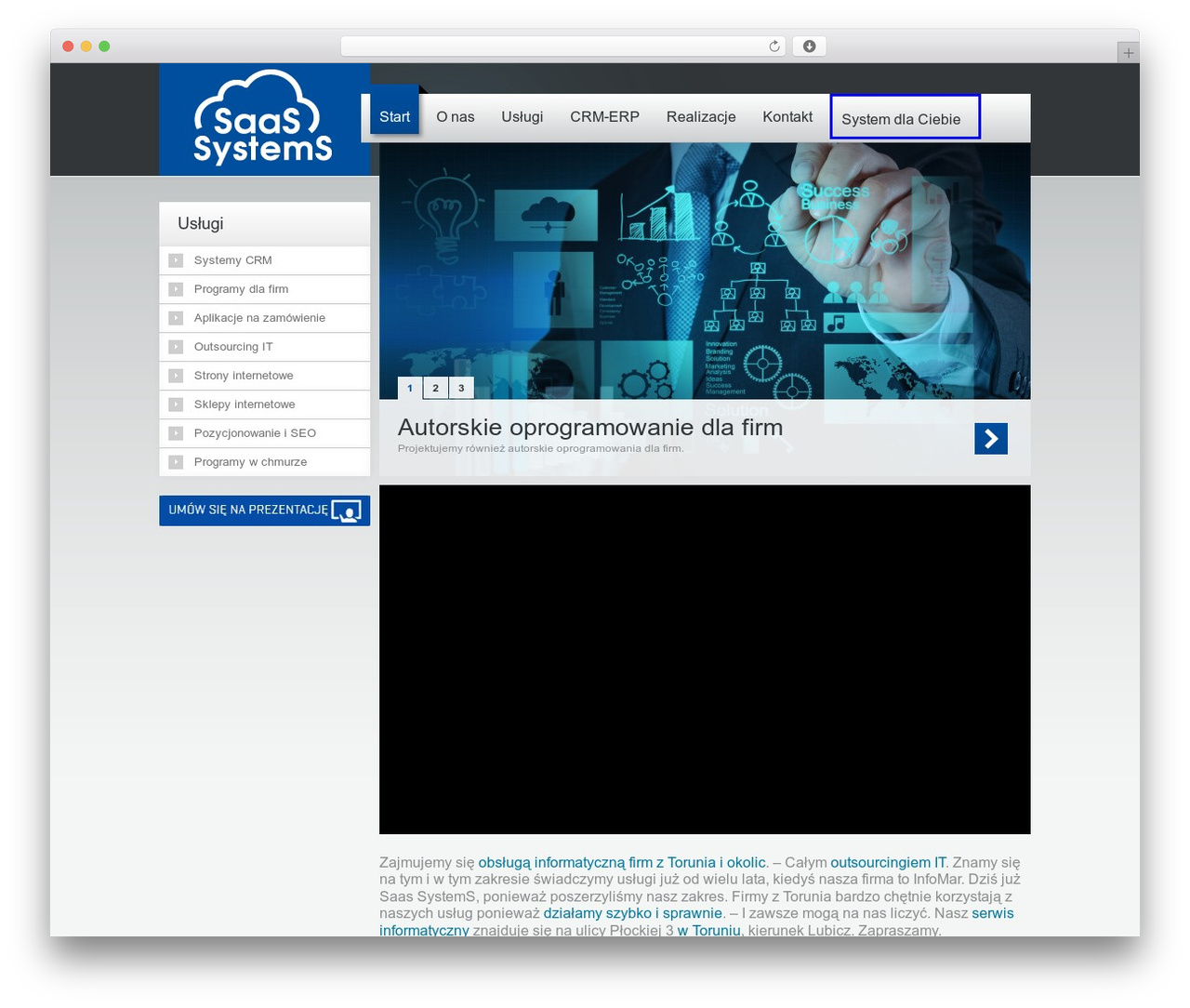The image size is (1190, 1008).
Task: Select CRM-ERP in the navigation bar
Action: click(x=605, y=116)
